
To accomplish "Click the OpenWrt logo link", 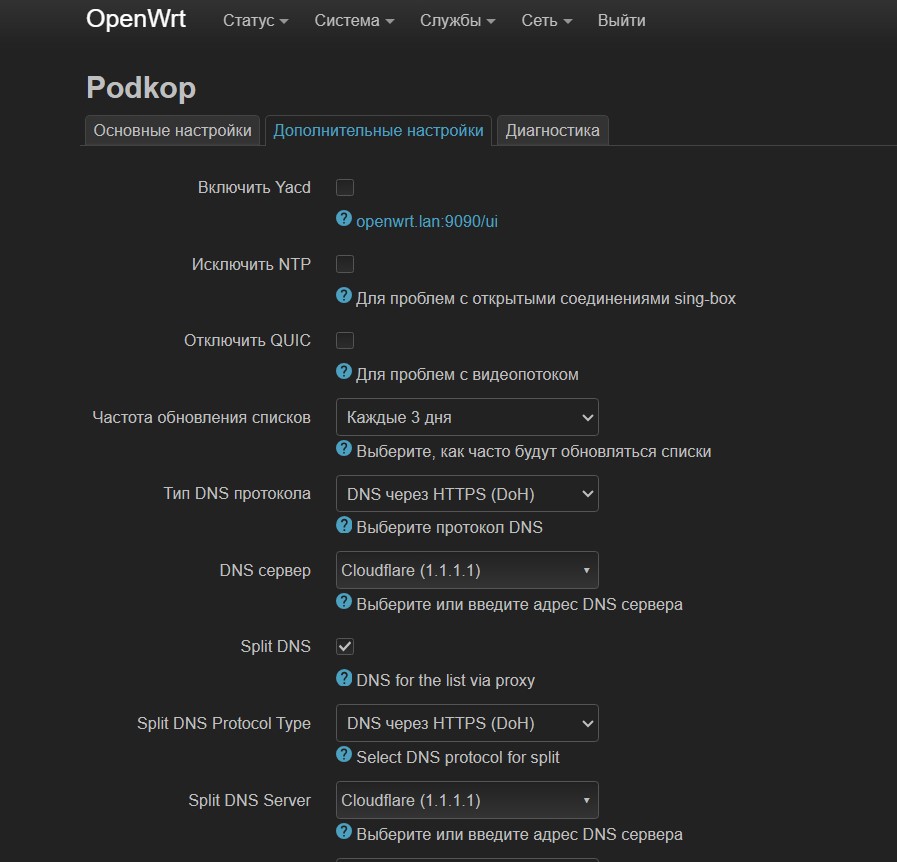I will tap(136, 19).
